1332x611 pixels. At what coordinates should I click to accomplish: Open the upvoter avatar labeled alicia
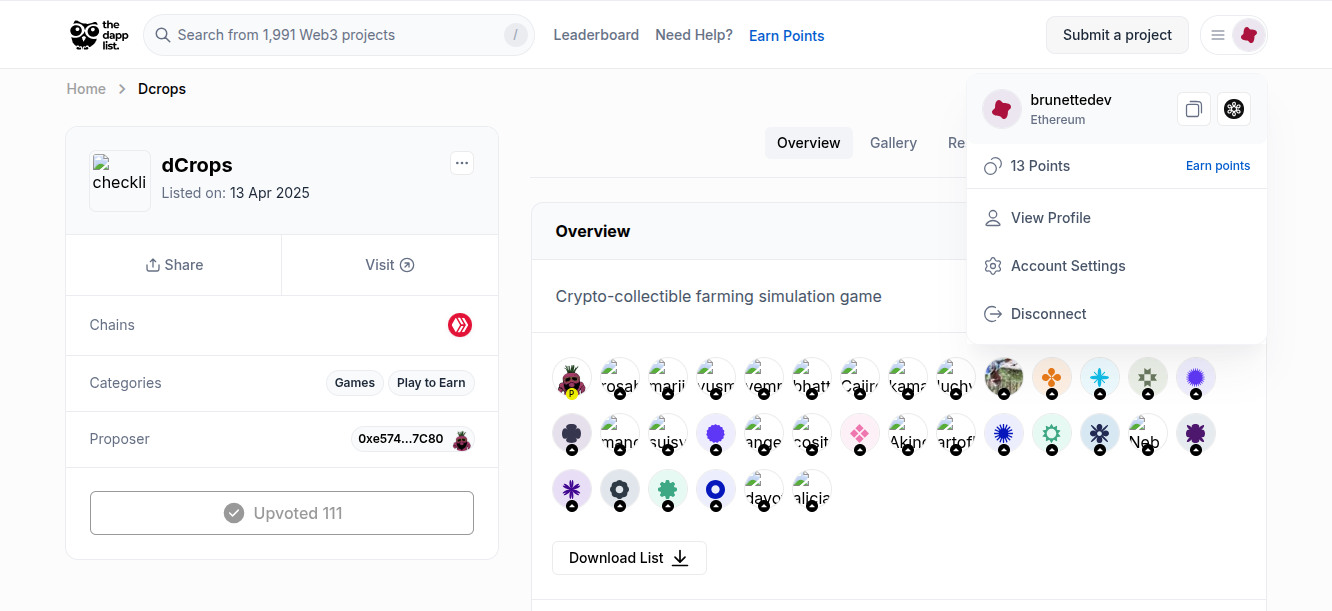[x=812, y=489]
